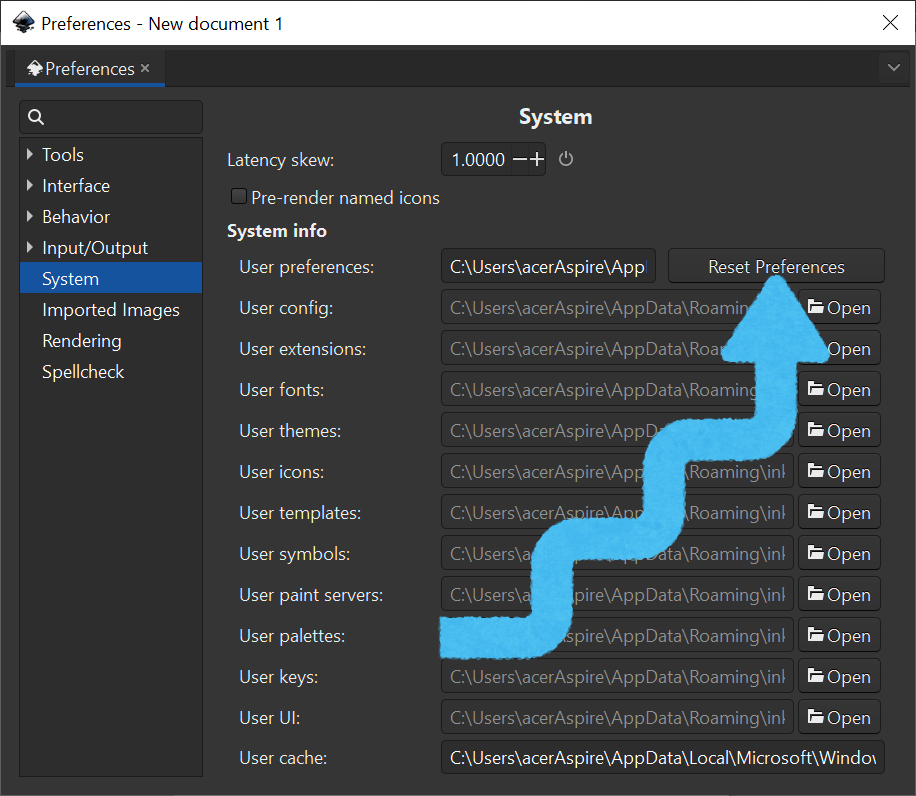Expand the Behavior tree section
Viewport: 916px width, 796px height.
pyautogui.click(x=30, y=217)
